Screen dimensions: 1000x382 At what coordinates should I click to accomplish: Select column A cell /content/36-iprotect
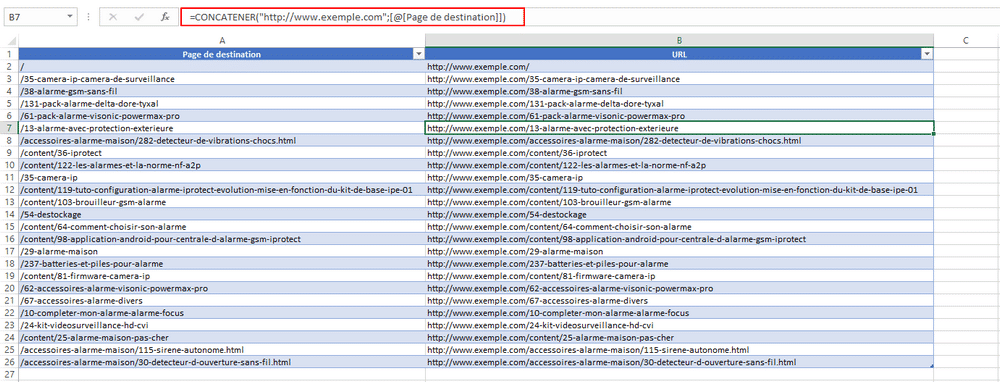click(221, 153)
